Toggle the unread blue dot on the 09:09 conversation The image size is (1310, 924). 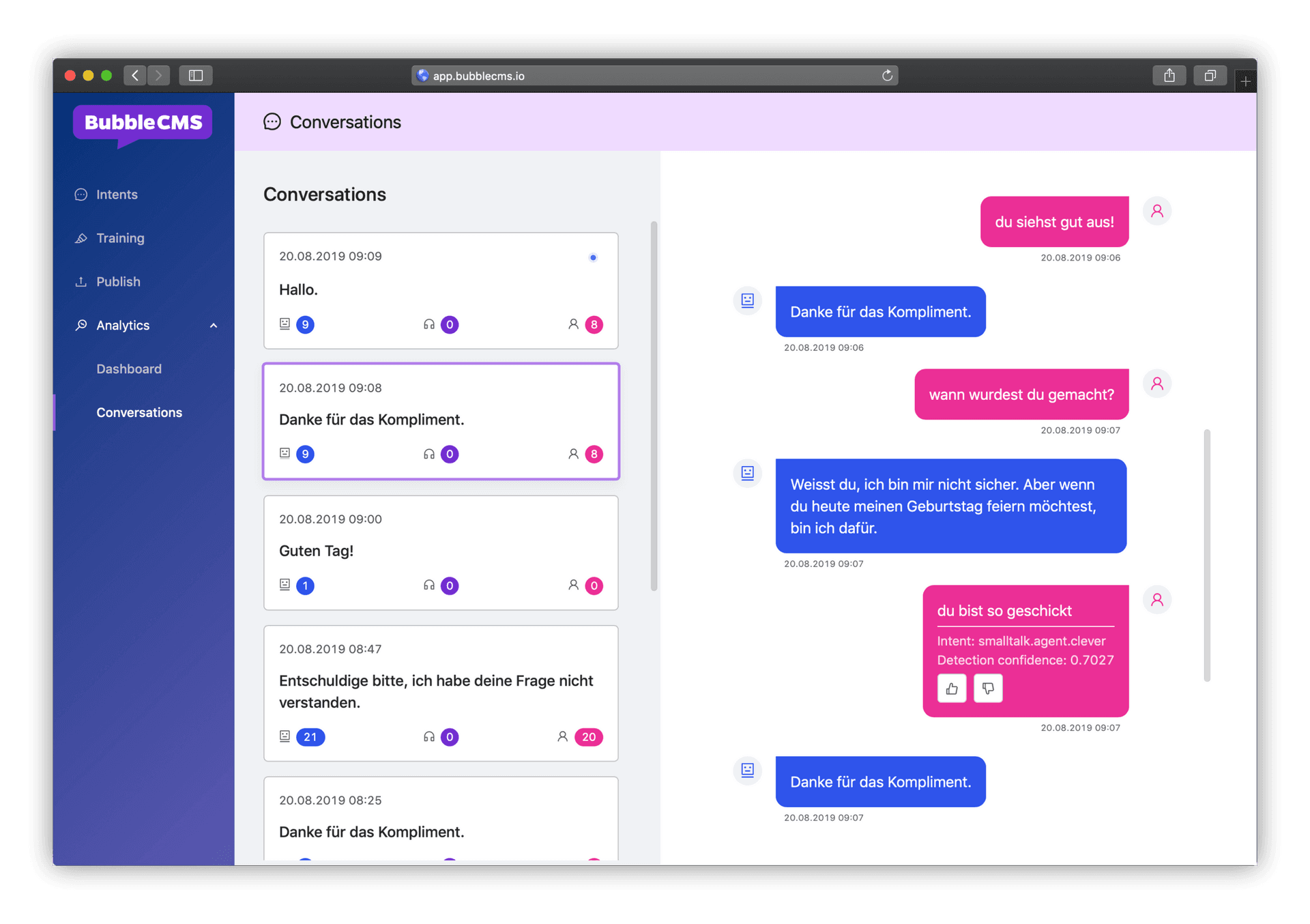[x=592, y=257]
